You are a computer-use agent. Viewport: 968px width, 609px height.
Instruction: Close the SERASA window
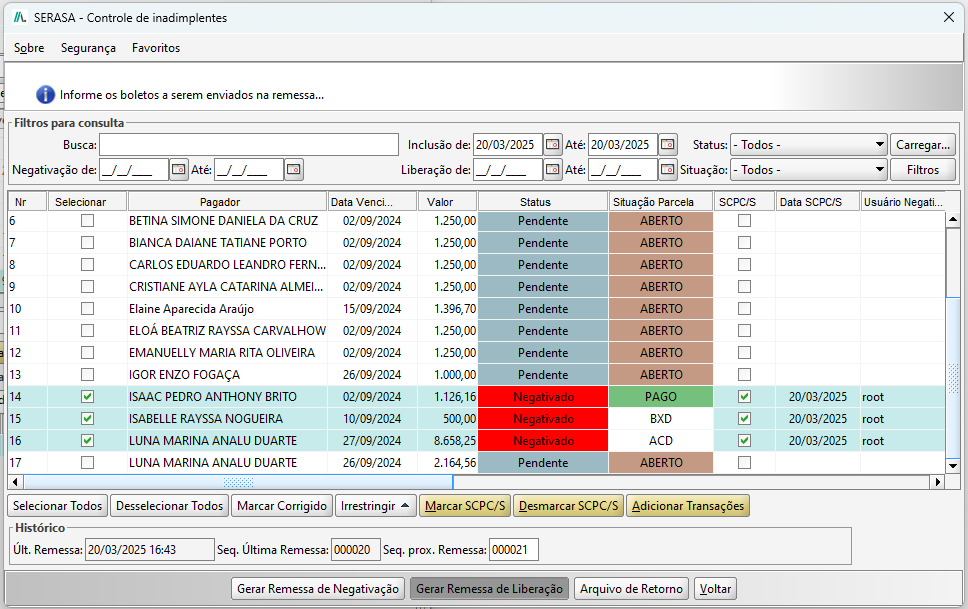(949, 17)
